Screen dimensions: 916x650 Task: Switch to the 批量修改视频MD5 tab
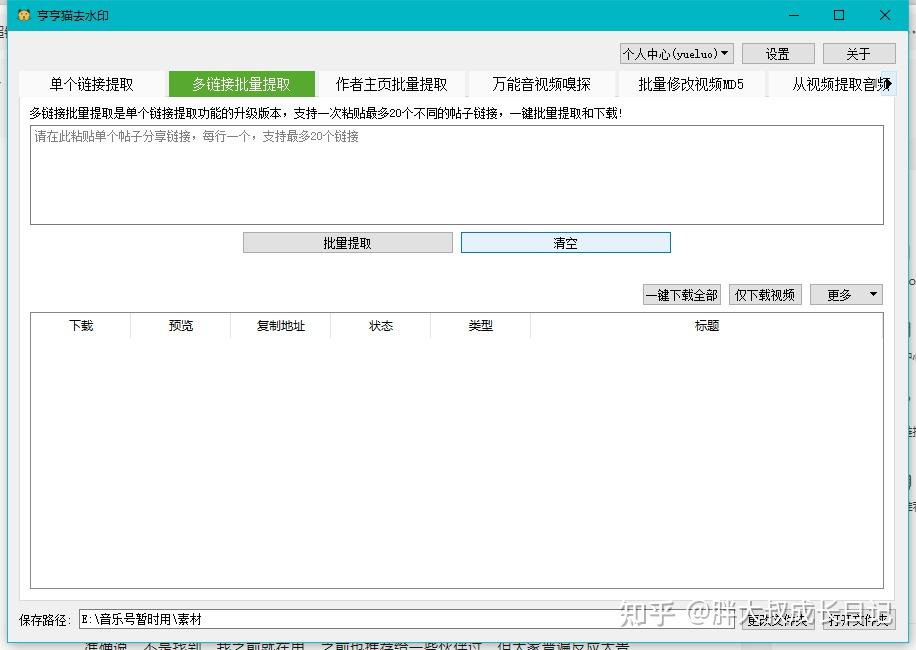(691, 84)
